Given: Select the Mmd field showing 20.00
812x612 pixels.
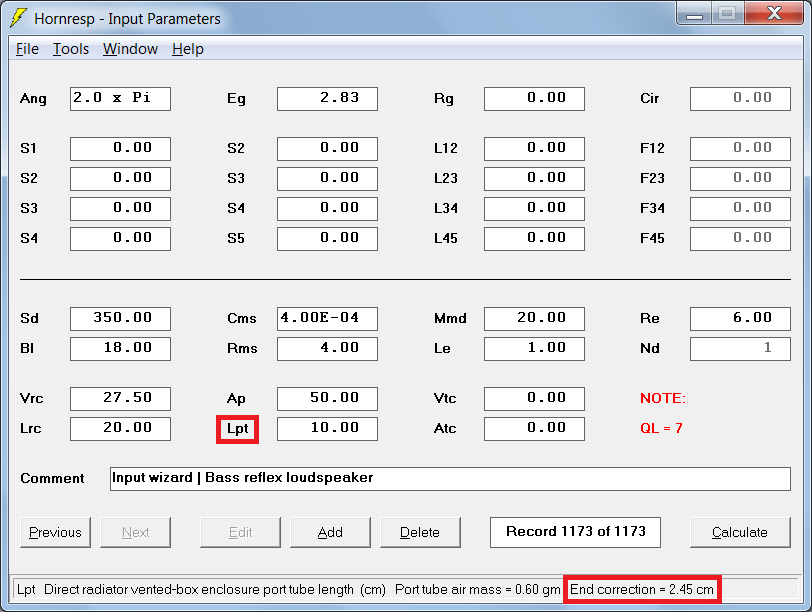Looking at the screenshot, I should (x=534, y=318).
